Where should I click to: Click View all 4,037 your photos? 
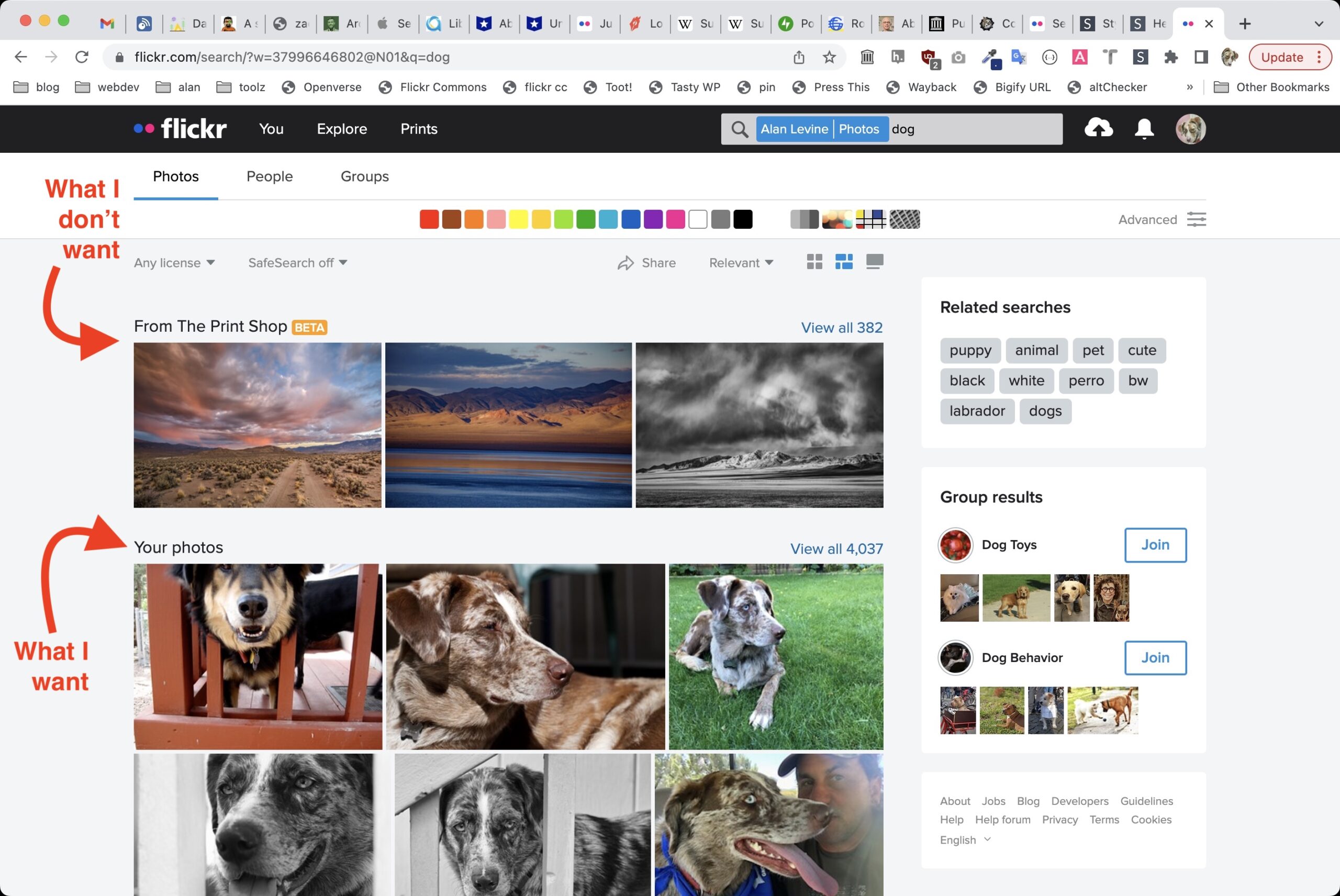(x=836, y=548)
